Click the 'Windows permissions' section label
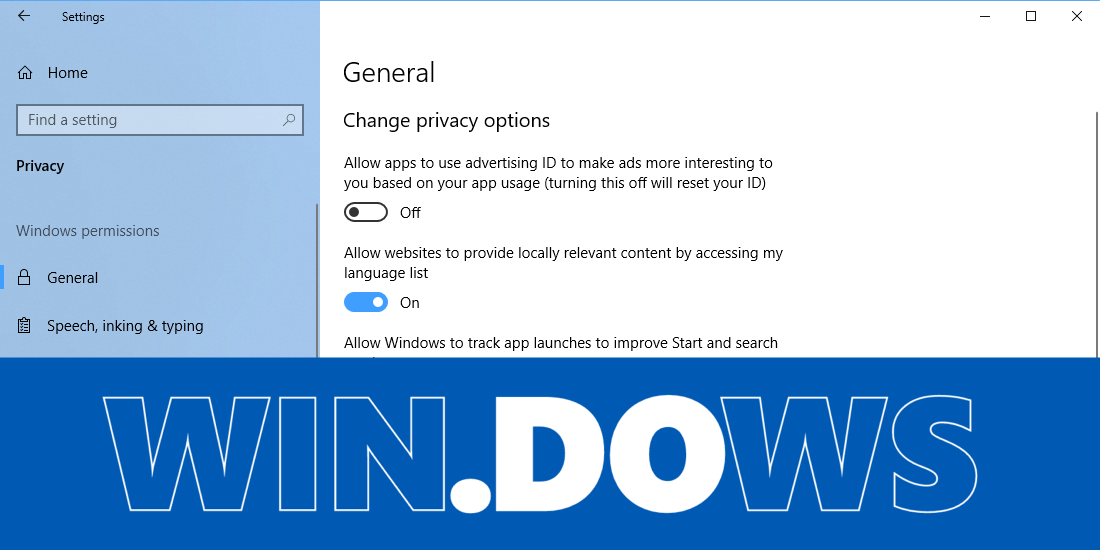 88,231
